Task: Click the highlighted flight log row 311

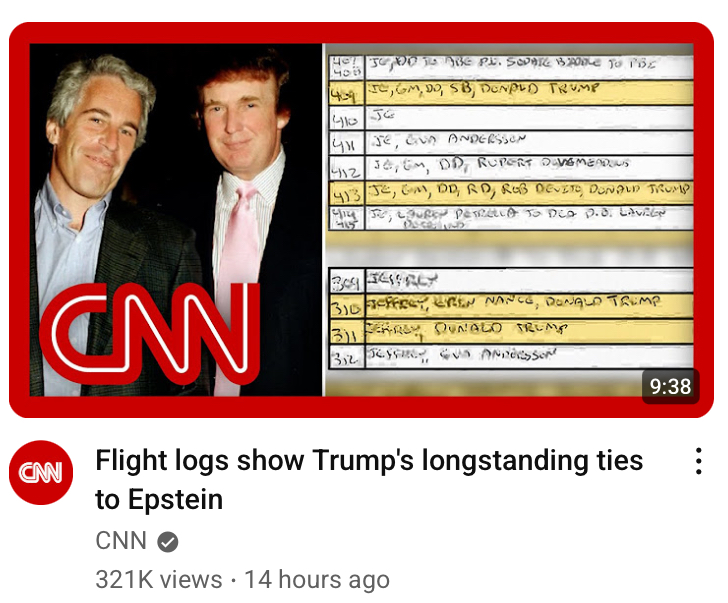Action: 511,331
